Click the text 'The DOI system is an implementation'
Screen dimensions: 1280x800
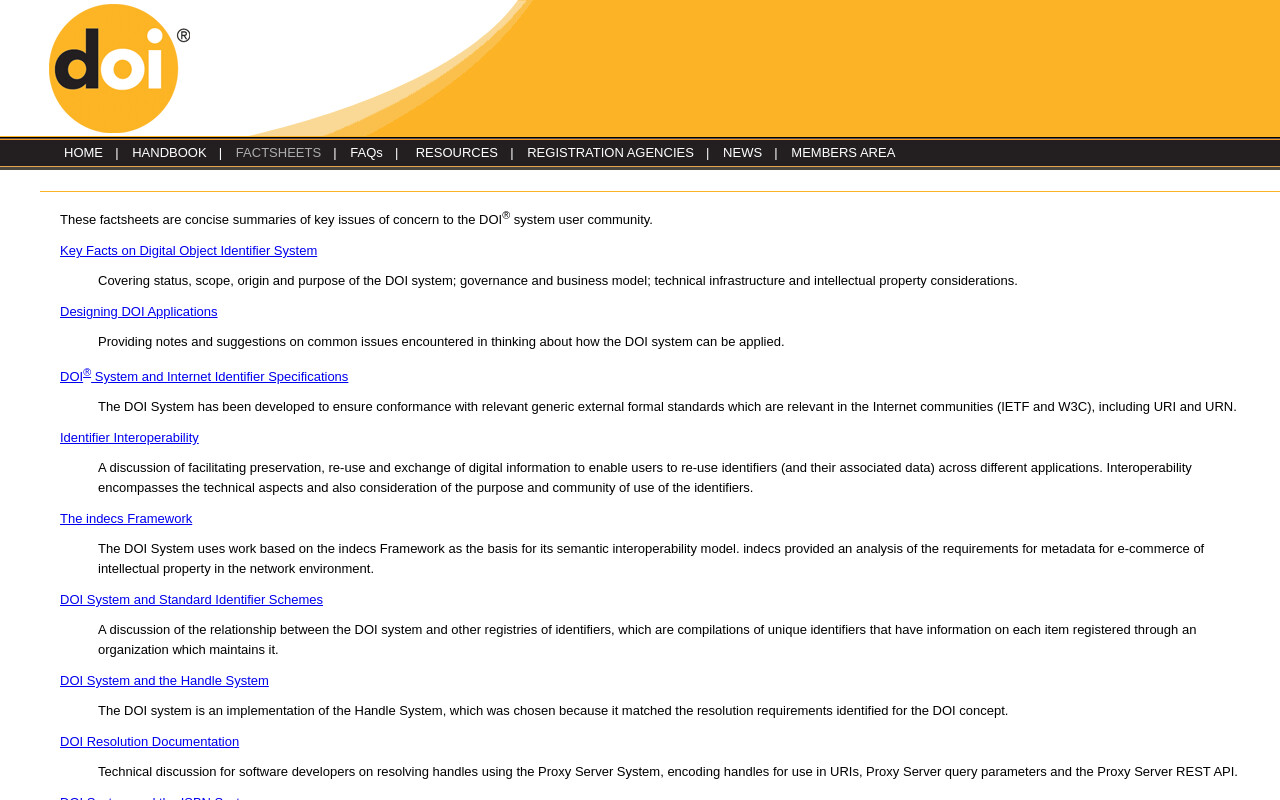553,711
